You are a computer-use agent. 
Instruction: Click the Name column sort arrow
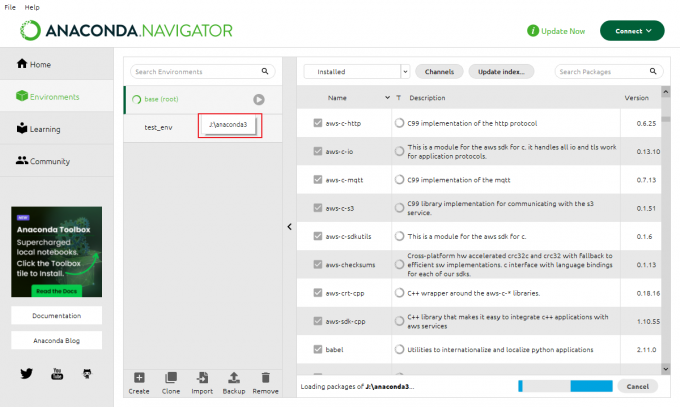[387, 98]
